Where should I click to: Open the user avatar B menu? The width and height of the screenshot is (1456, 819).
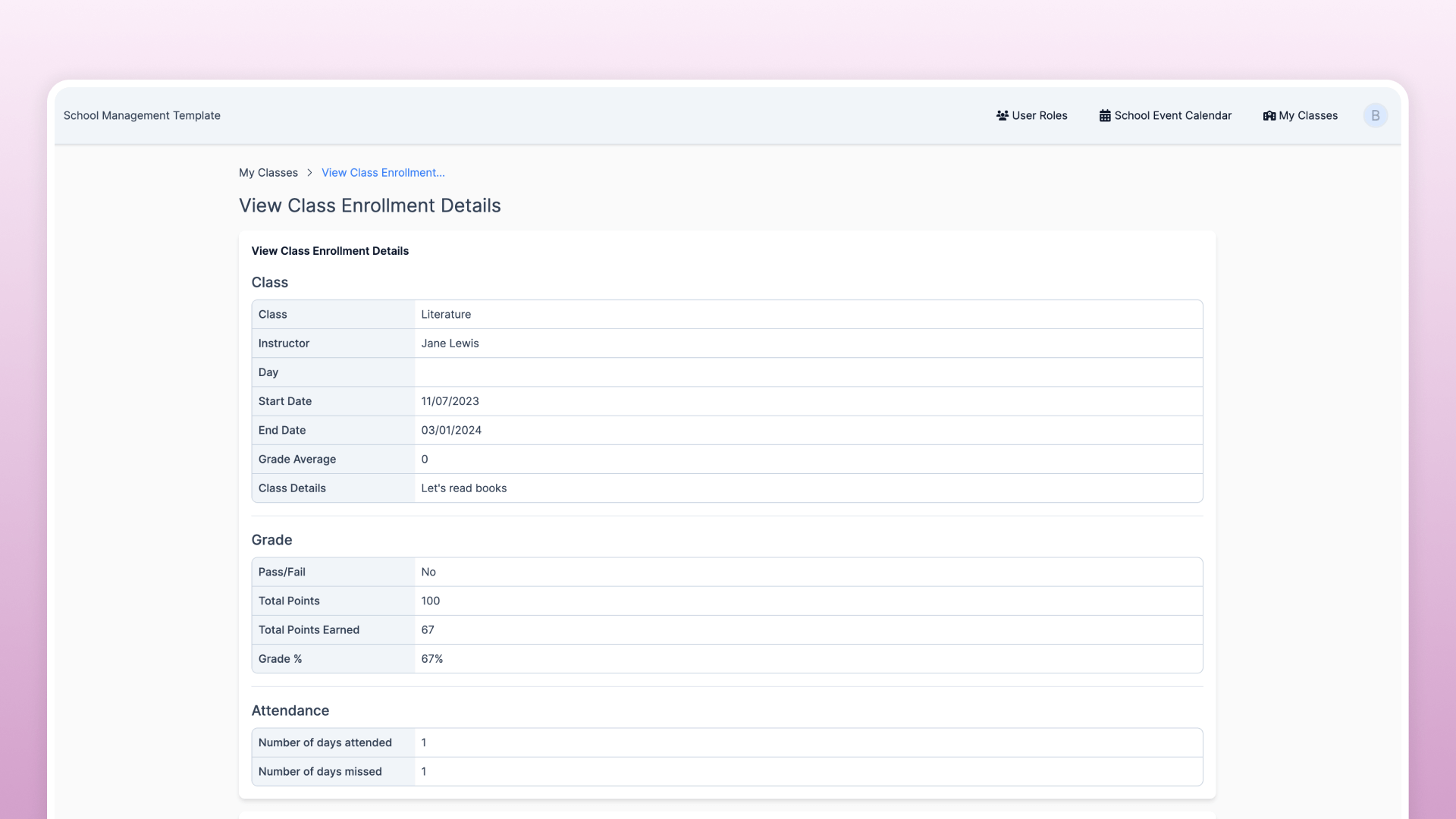pos(1375,115)
